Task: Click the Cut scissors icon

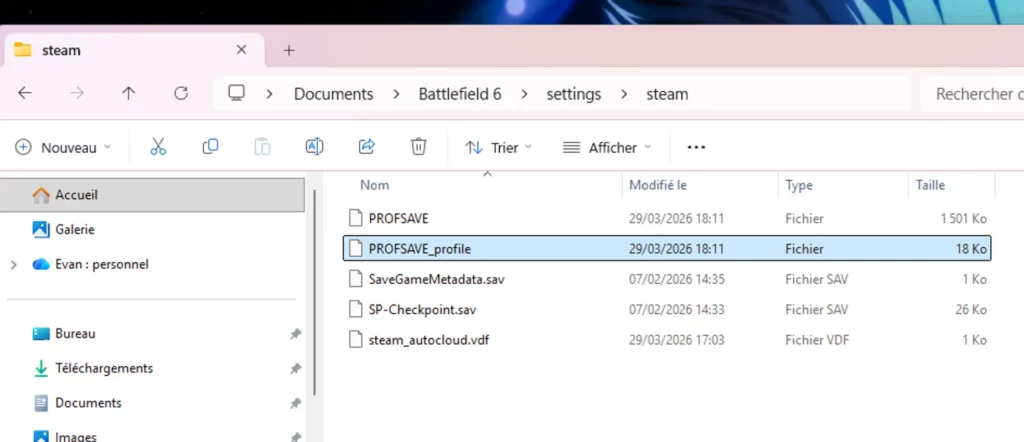Action: tap(158, 147)
